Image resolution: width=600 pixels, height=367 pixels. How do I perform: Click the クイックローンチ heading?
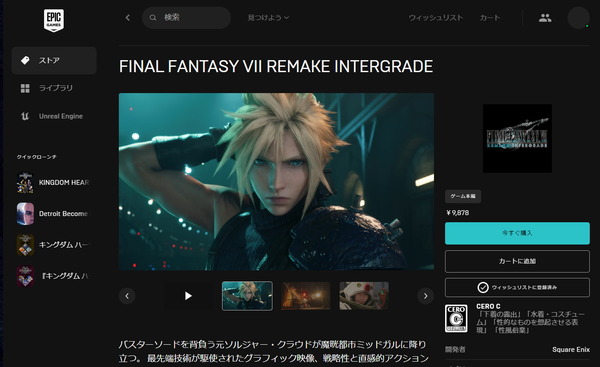[36, 157]
